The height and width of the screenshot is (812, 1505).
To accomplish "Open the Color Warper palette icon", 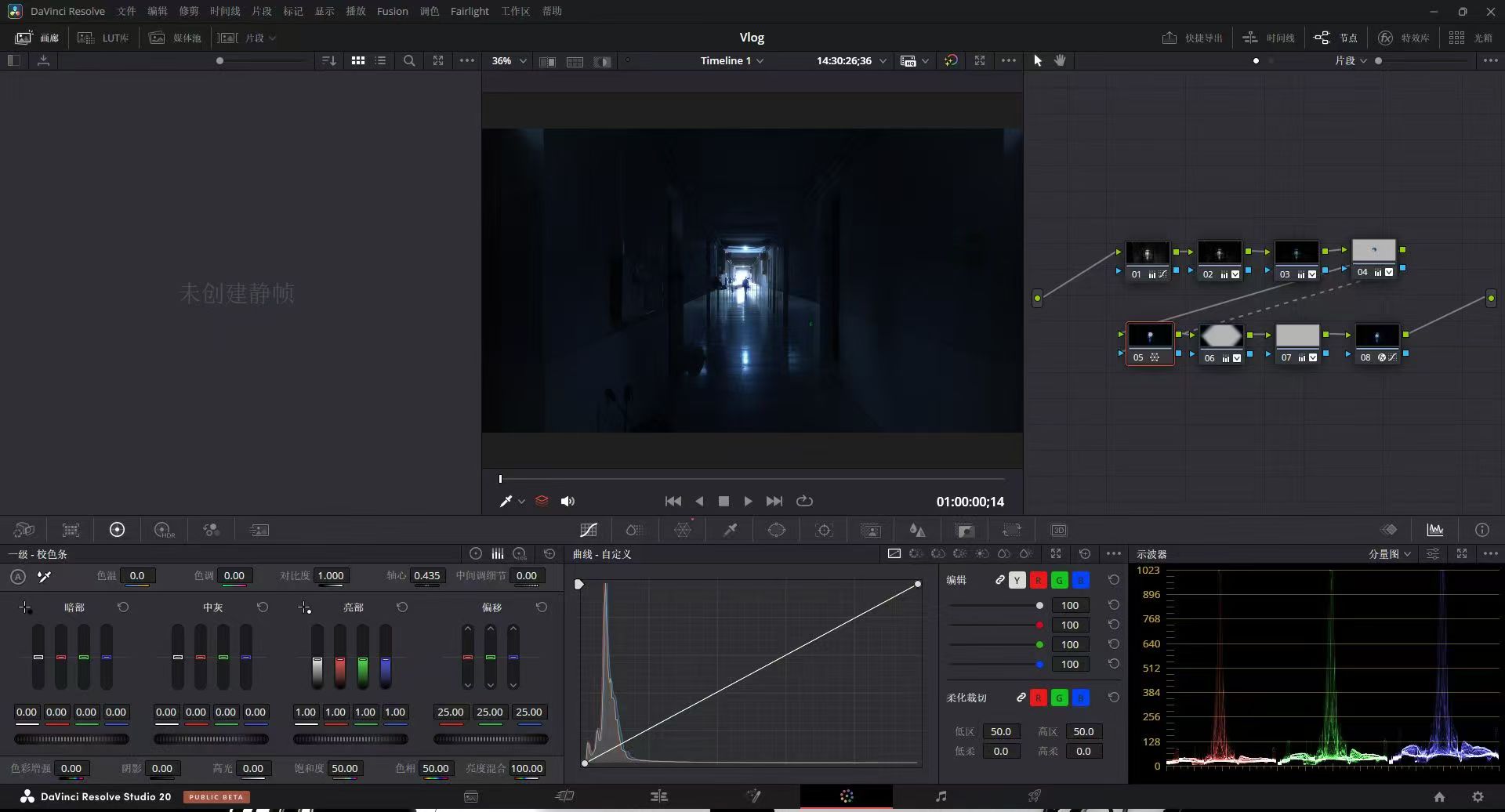I will coord(683,530).
